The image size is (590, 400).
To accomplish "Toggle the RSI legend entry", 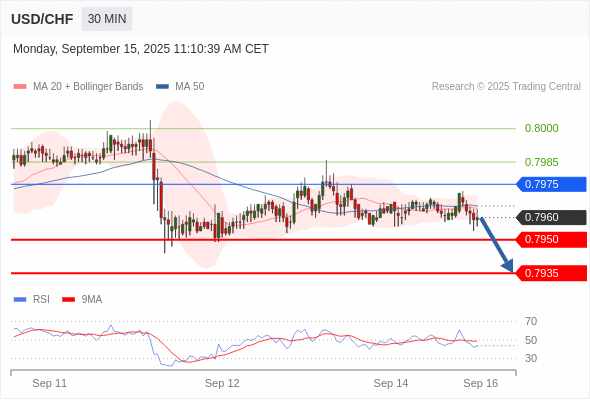I will (32, 300).
